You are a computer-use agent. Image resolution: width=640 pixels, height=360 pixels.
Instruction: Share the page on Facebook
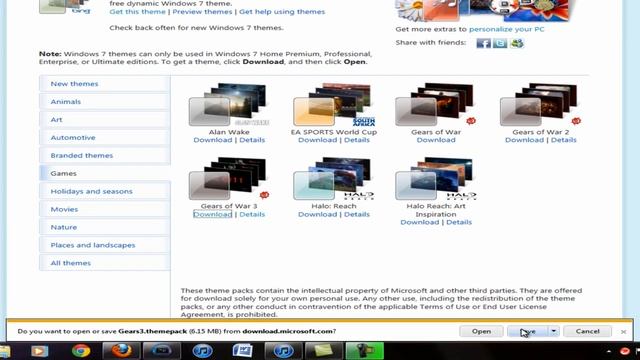(x=483, y=43)
